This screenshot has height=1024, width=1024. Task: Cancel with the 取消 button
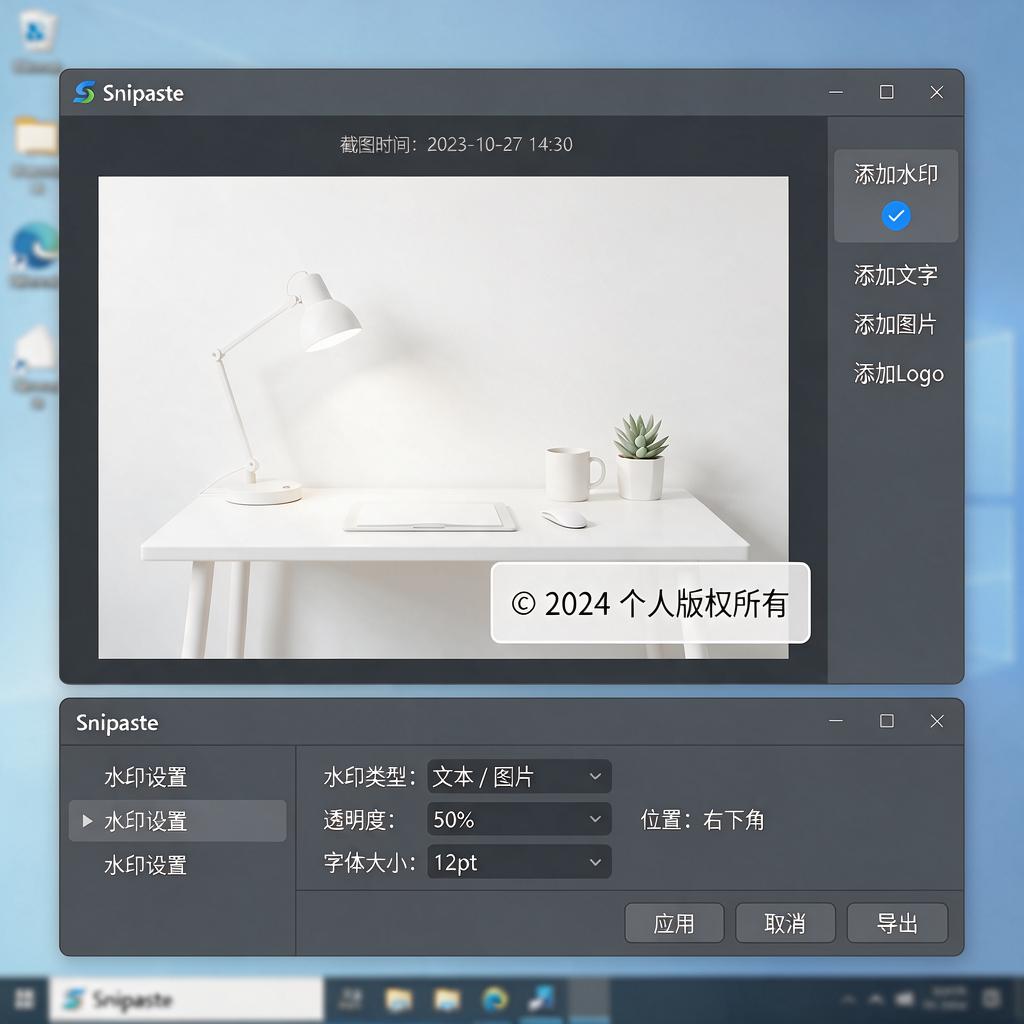pyautogui.click(x=785, y=923)
